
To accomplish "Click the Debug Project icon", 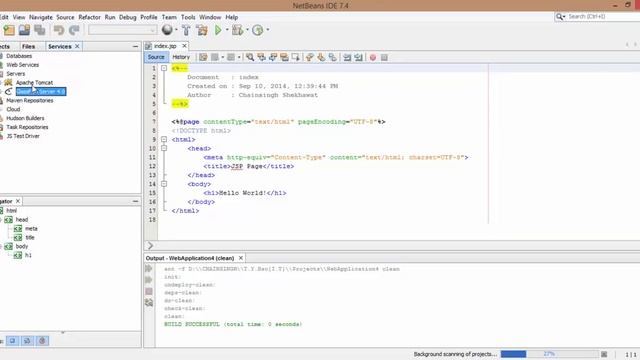I will tap(237, 30).
